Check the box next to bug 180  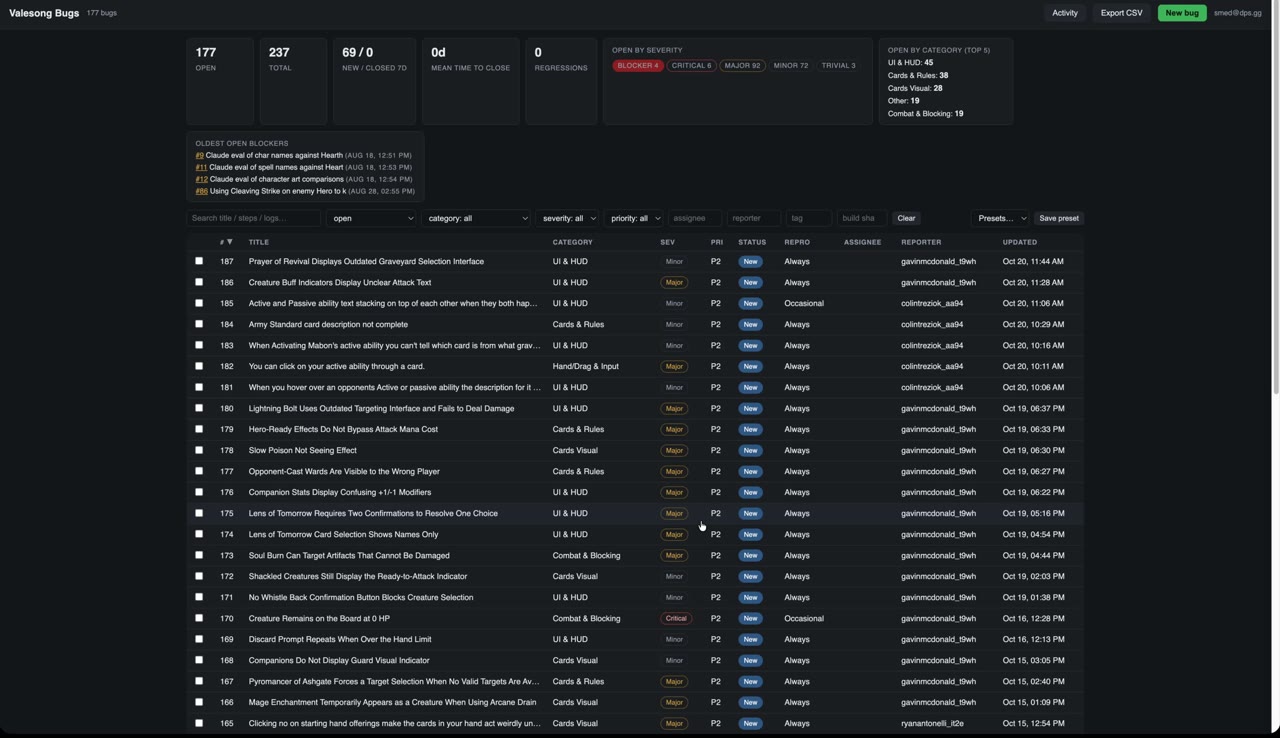point(199,408)
